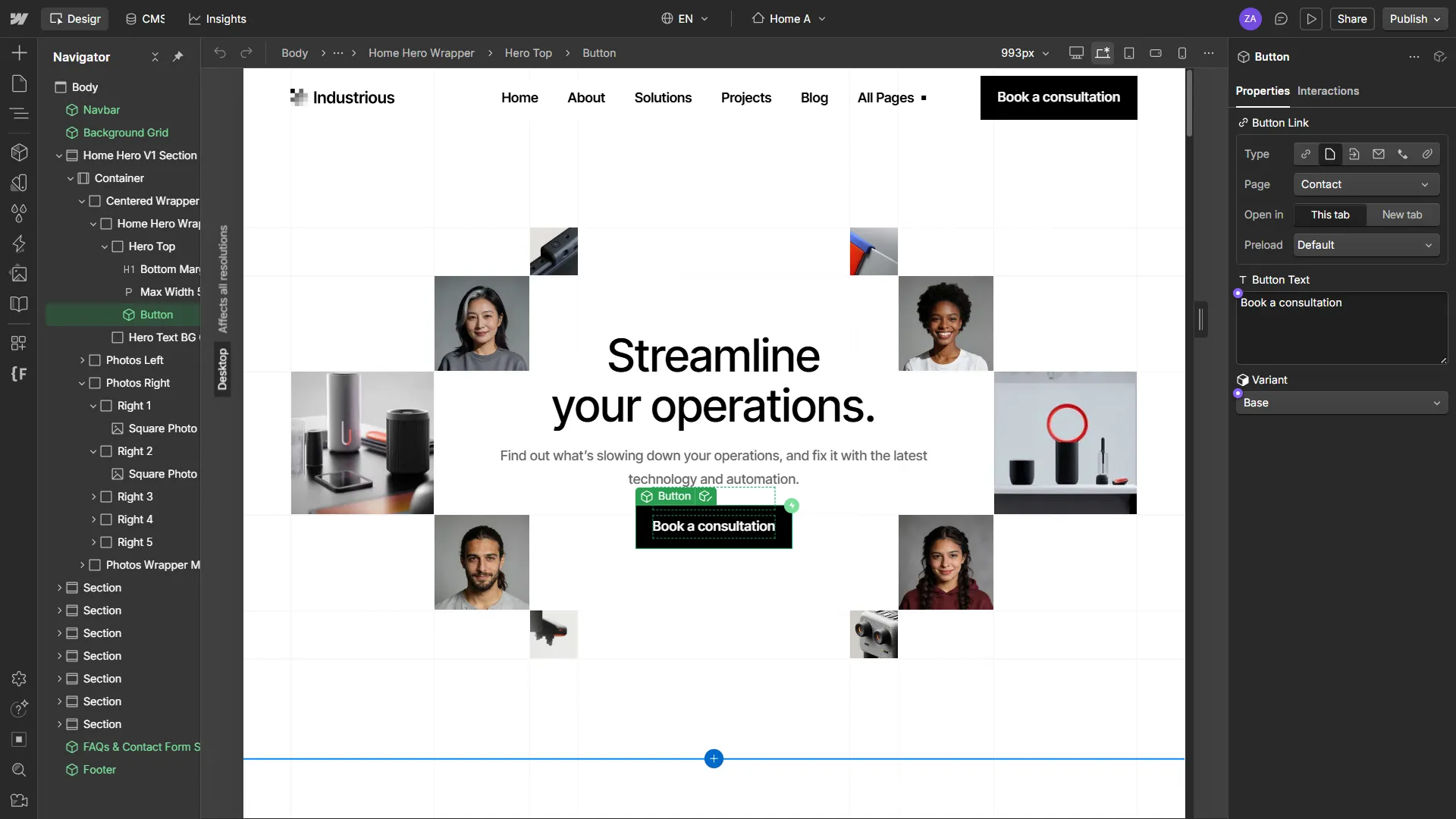This screenshot has width=1456, height=819.
Task: Click Hero Top in the breadcrumb
Action: 529,53
